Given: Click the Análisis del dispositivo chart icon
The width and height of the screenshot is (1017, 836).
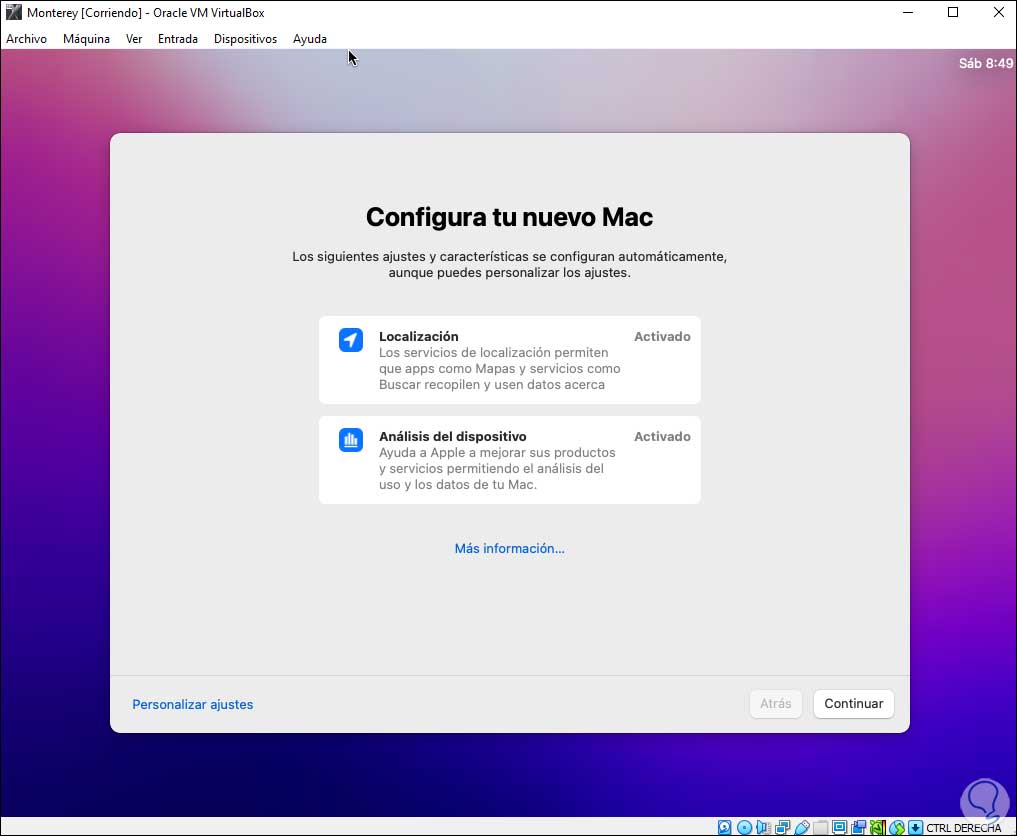Looking at the screenshot, I should (x=351, y=440).
